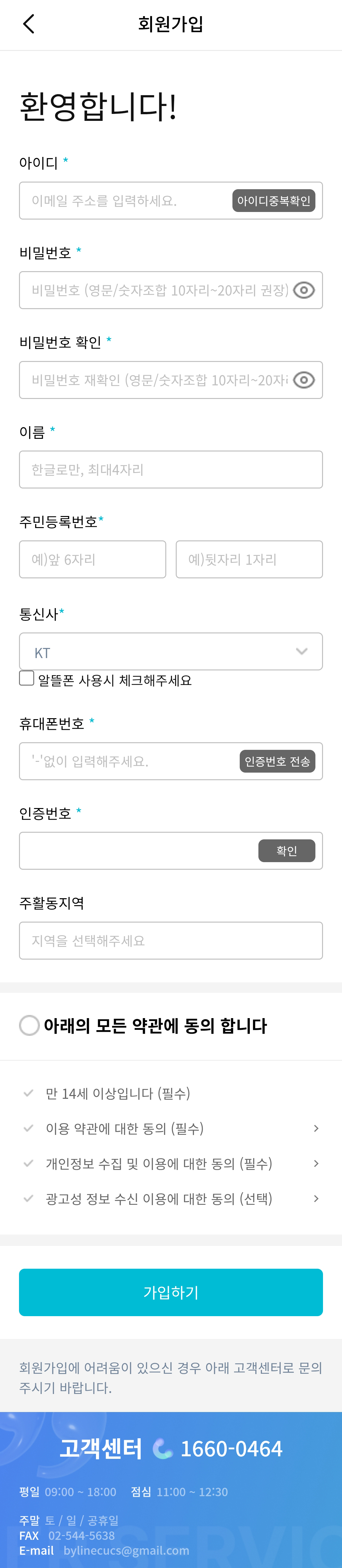Tap the back arrow icon
342x1568 pixels.
(28, 24)
